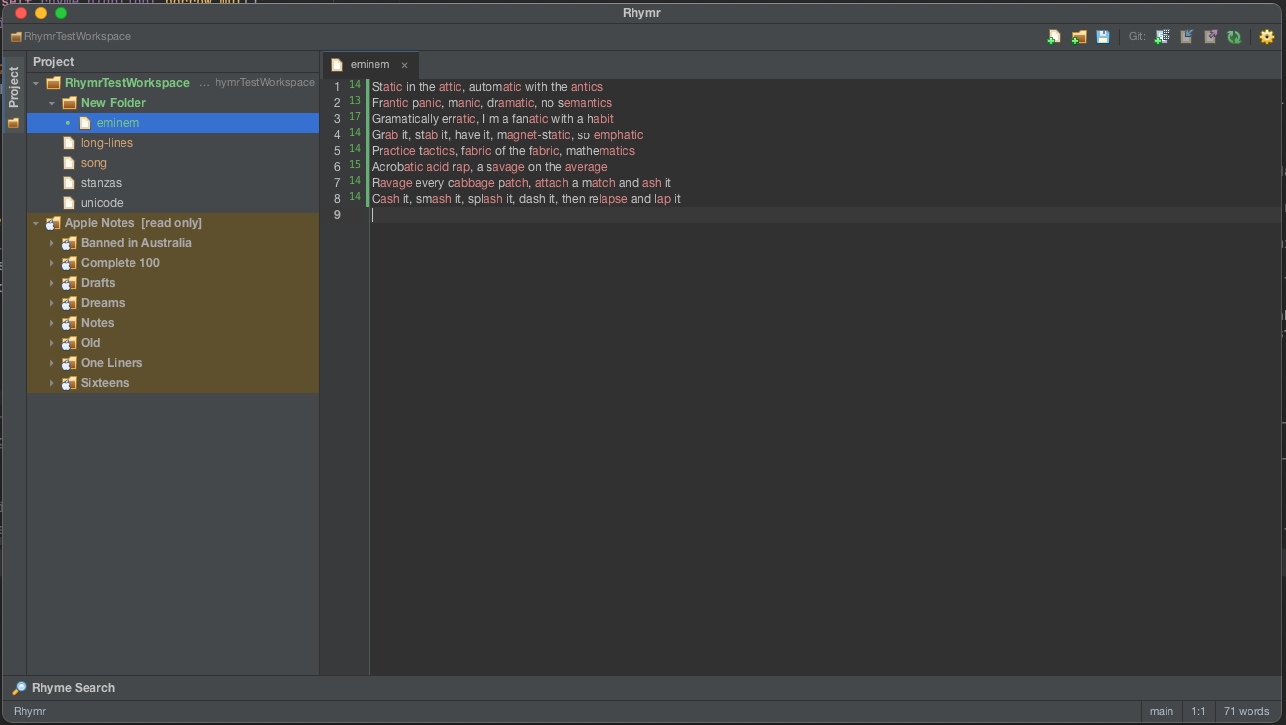Viewport: 1286px width, 725px height.
Task: Click the folder icon below the Project side tab
Action: [x=13, y=123]
